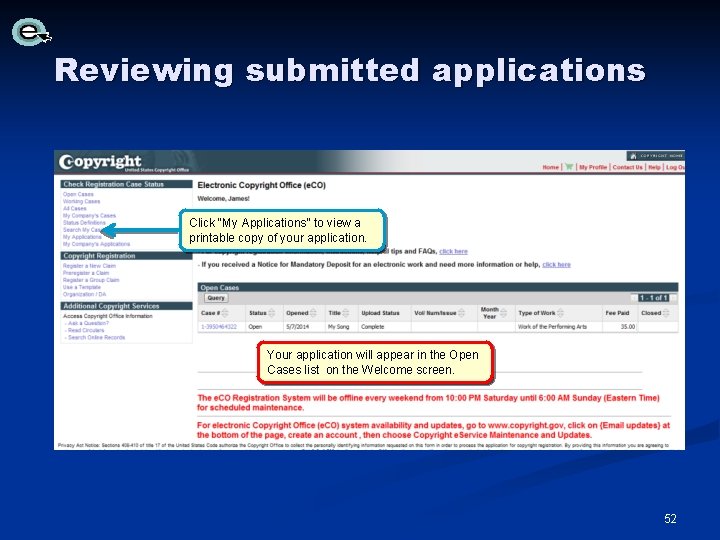
Task: Open case number 1-3950464322
Action: tap(219, 327)
